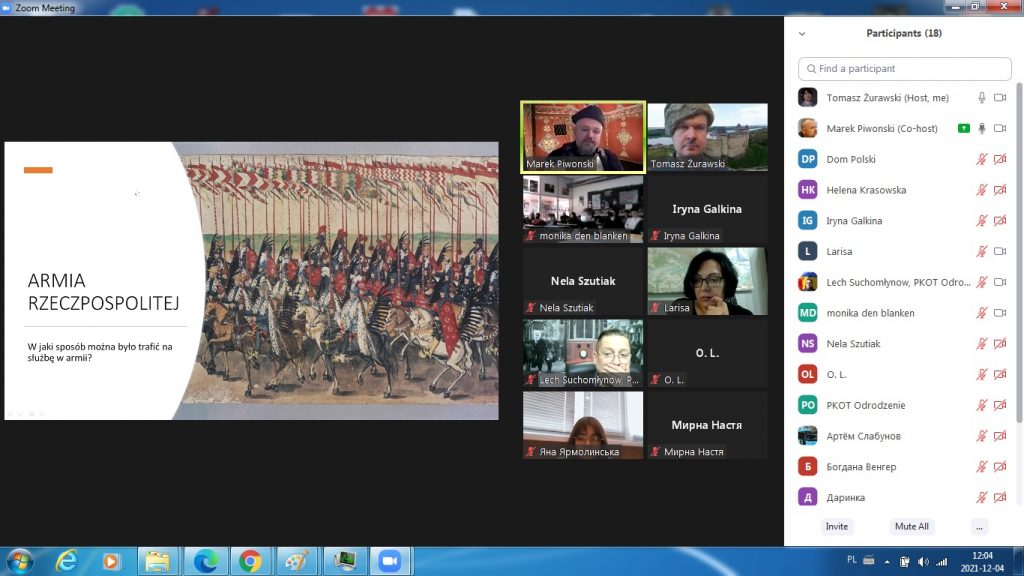
Task: Click the Find a participant search field
Action: point(904,69)
